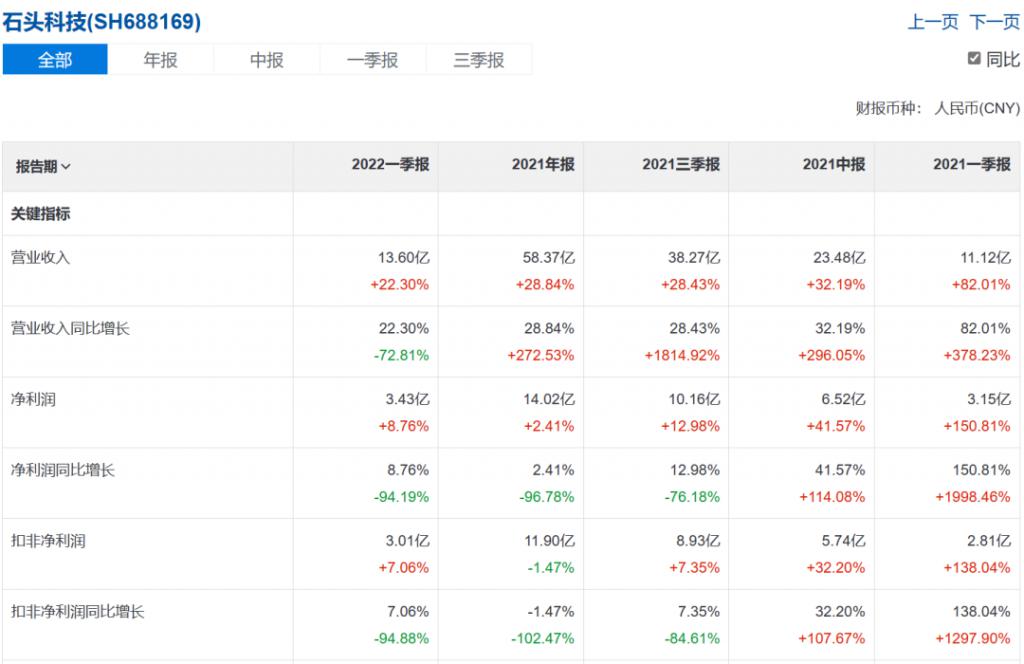This screenshot has height=664, width=1024.
Task: Click the +1998.46% value
Action: tap(973, 498)
